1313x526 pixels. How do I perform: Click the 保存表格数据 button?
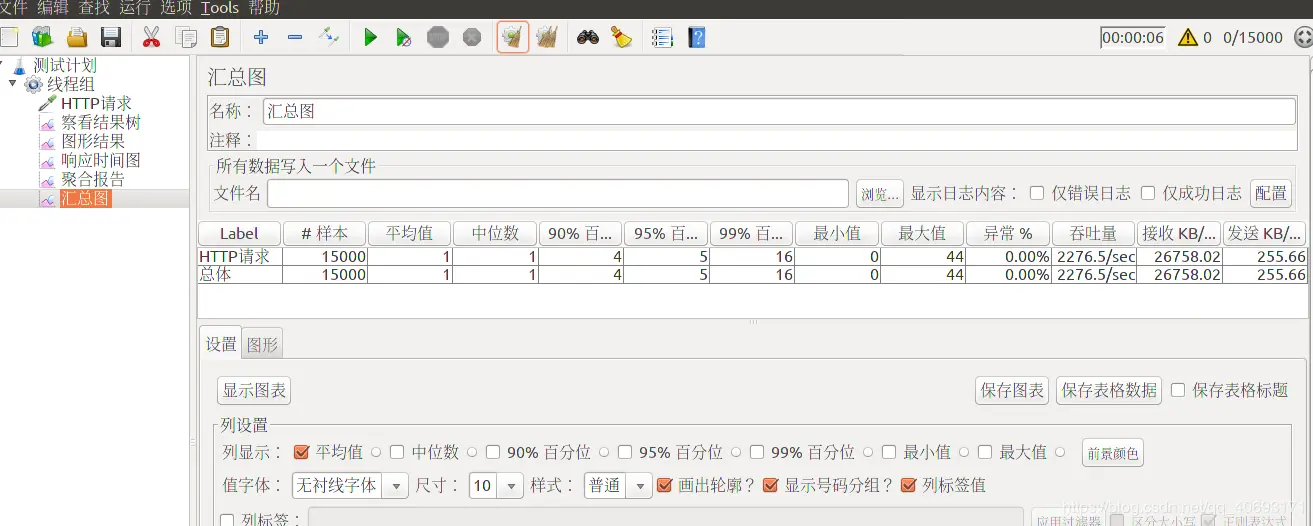[x=1109, y=391]
